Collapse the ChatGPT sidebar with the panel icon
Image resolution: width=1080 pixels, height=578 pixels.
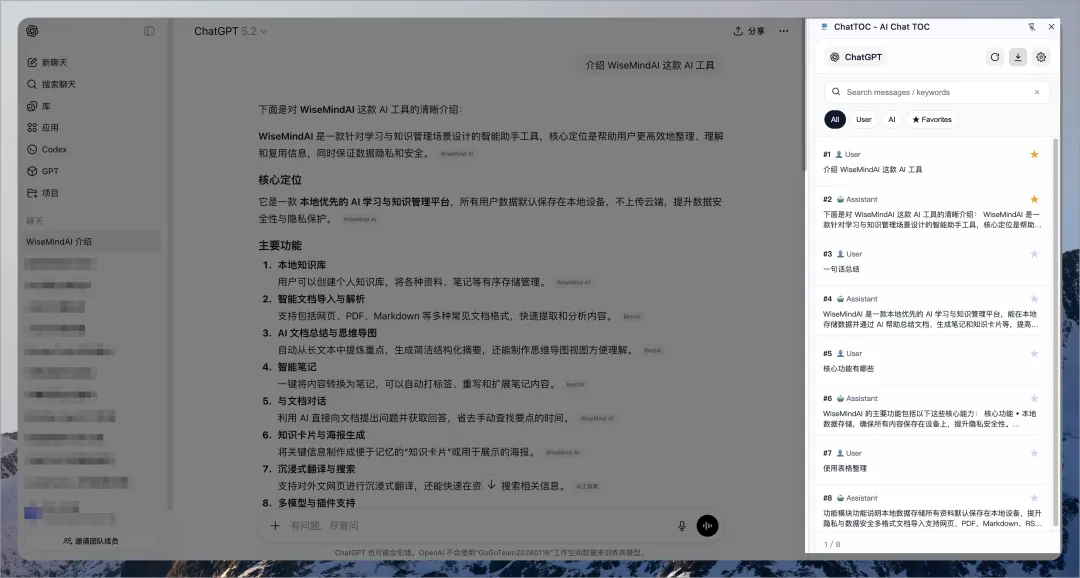pos(149,31)
